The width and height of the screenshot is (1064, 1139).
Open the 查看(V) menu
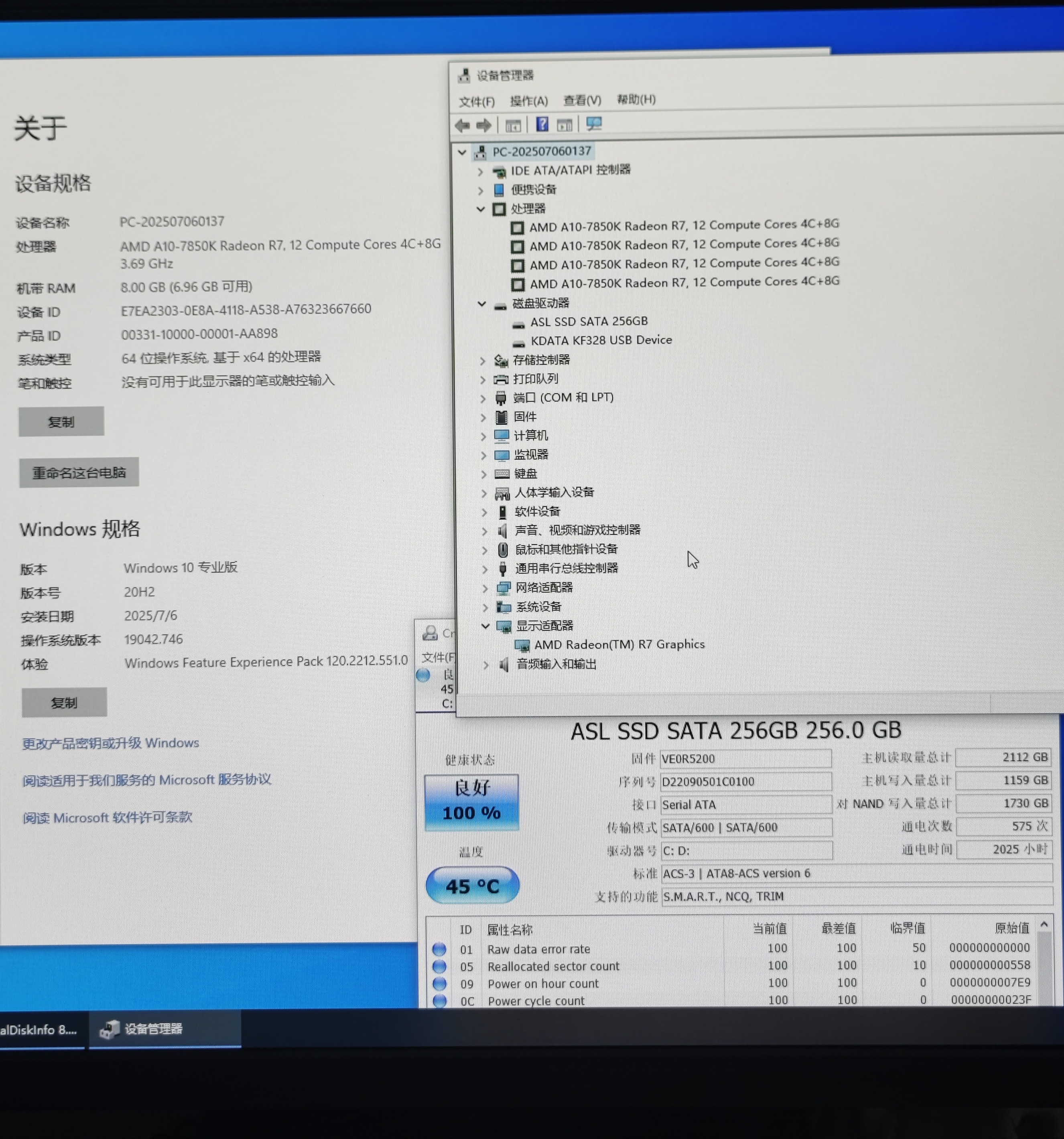[582, 100]
